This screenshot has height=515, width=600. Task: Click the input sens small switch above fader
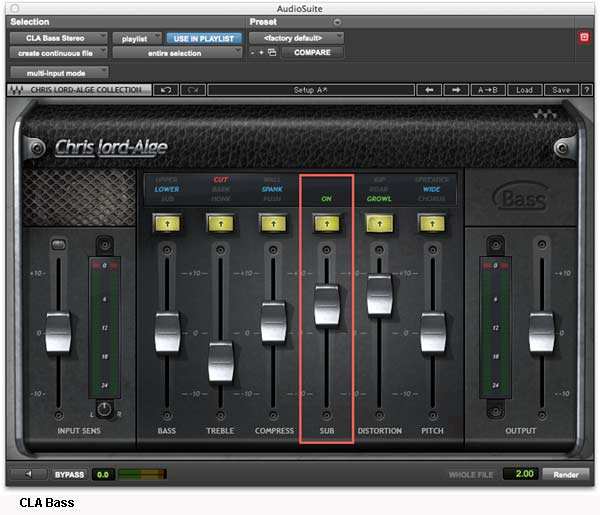click(59, 244)
